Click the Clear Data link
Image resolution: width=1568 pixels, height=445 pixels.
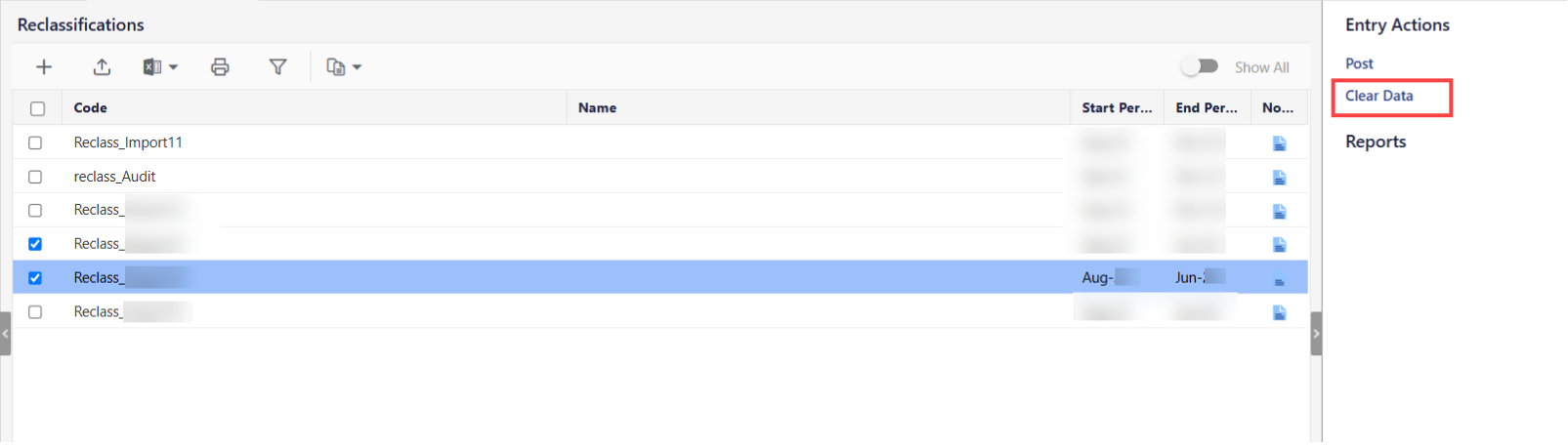[1379, 96]
